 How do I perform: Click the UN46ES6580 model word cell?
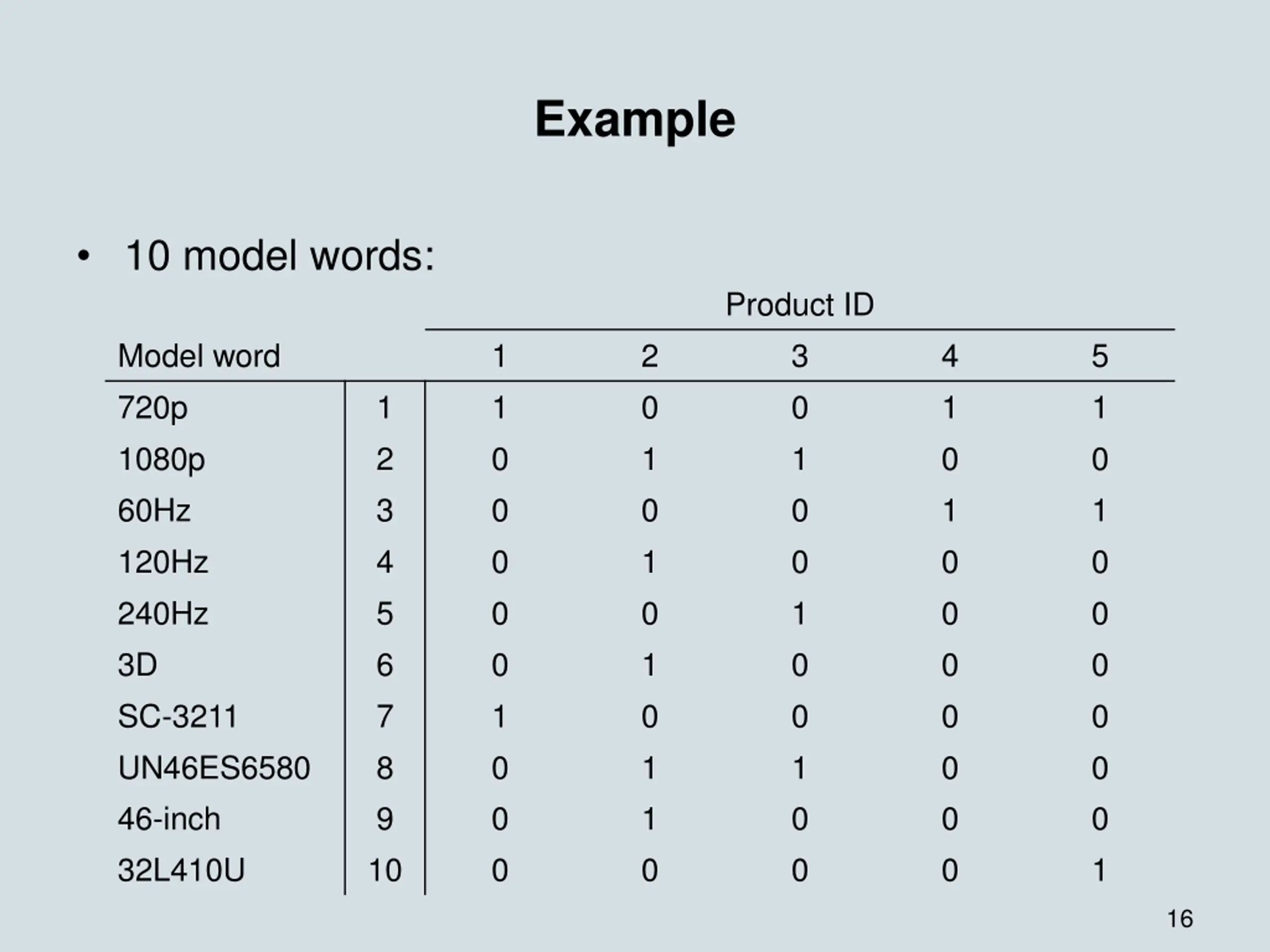214,768
